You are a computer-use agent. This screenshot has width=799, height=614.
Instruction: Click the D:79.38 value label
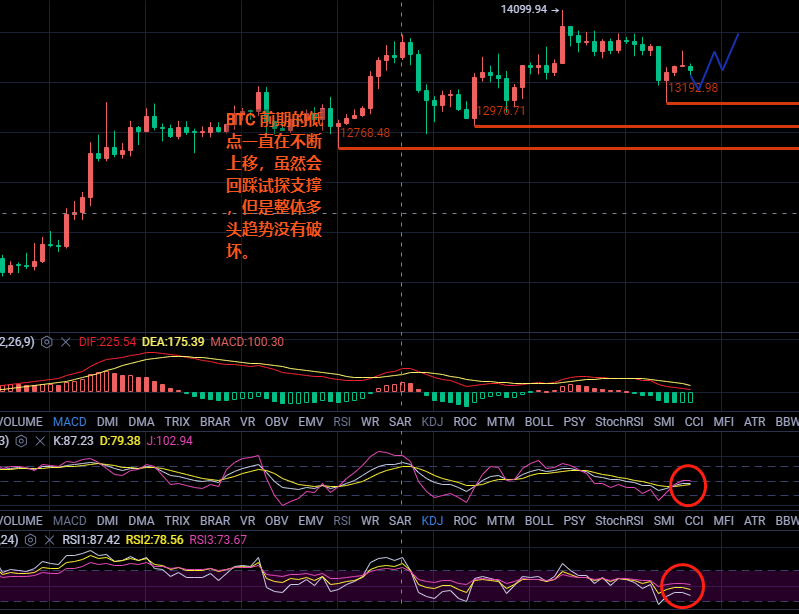tap(120, 441)
